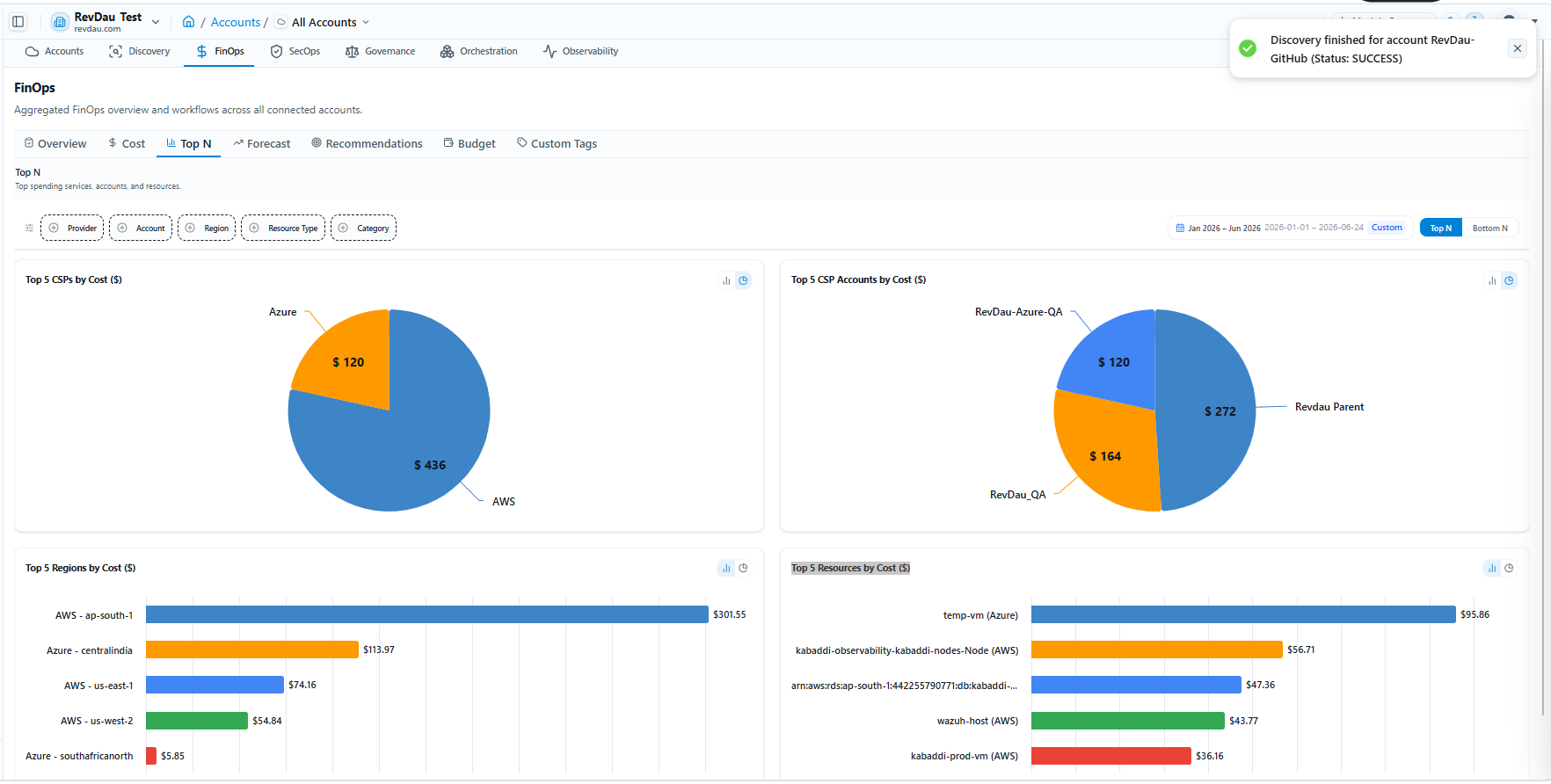Dismiss the Discovery finished notification
Screen dimensions: 1551x784
pyautogui.click(x=1517, y=49)
